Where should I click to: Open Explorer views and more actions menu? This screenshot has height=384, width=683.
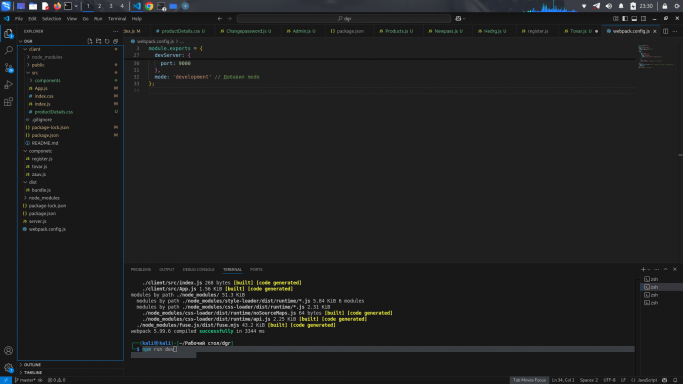tap(115, 31)
